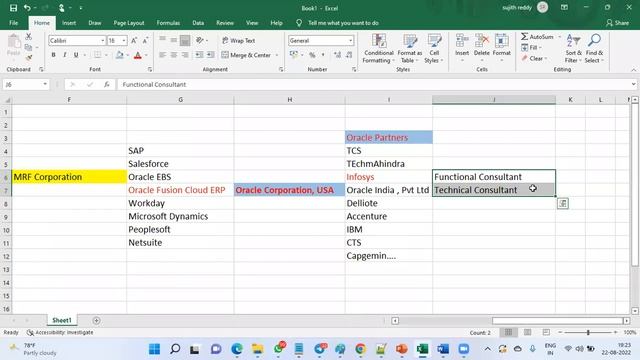Click the Font Color red A icon
This screenshot has width=640, height=360.
click(138, 55)
